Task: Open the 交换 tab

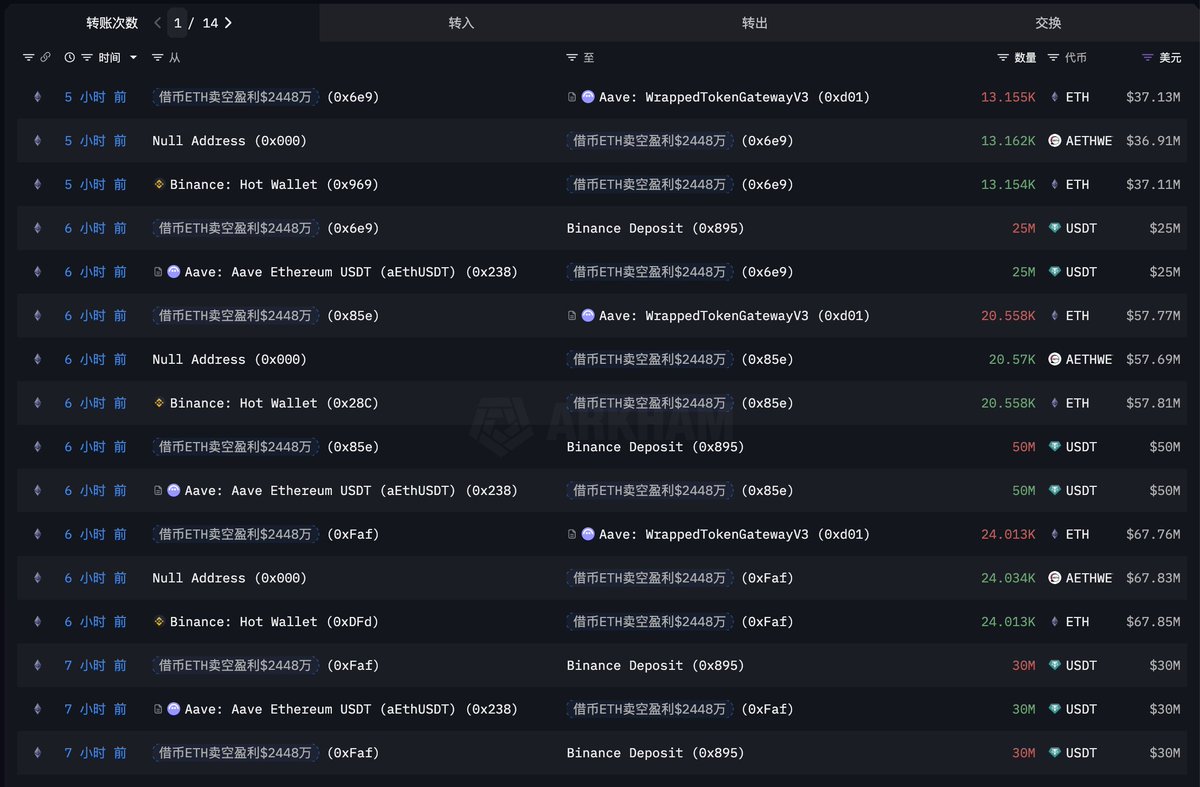Action: [x=1048, y=22]
